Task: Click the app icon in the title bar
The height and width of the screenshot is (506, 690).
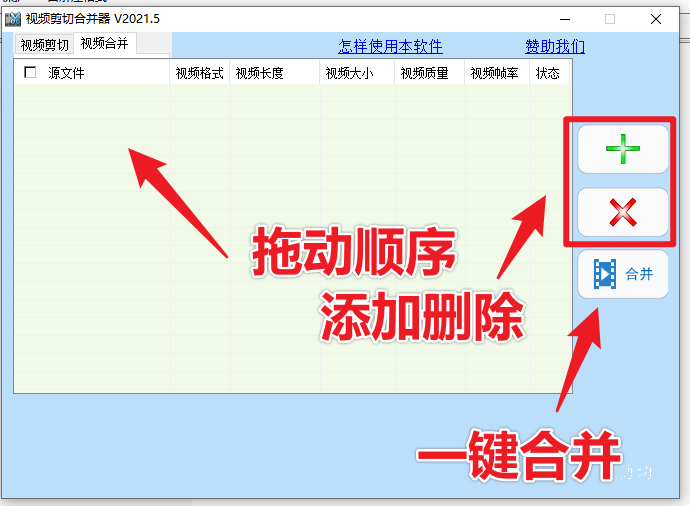Action: click(13, 19)
